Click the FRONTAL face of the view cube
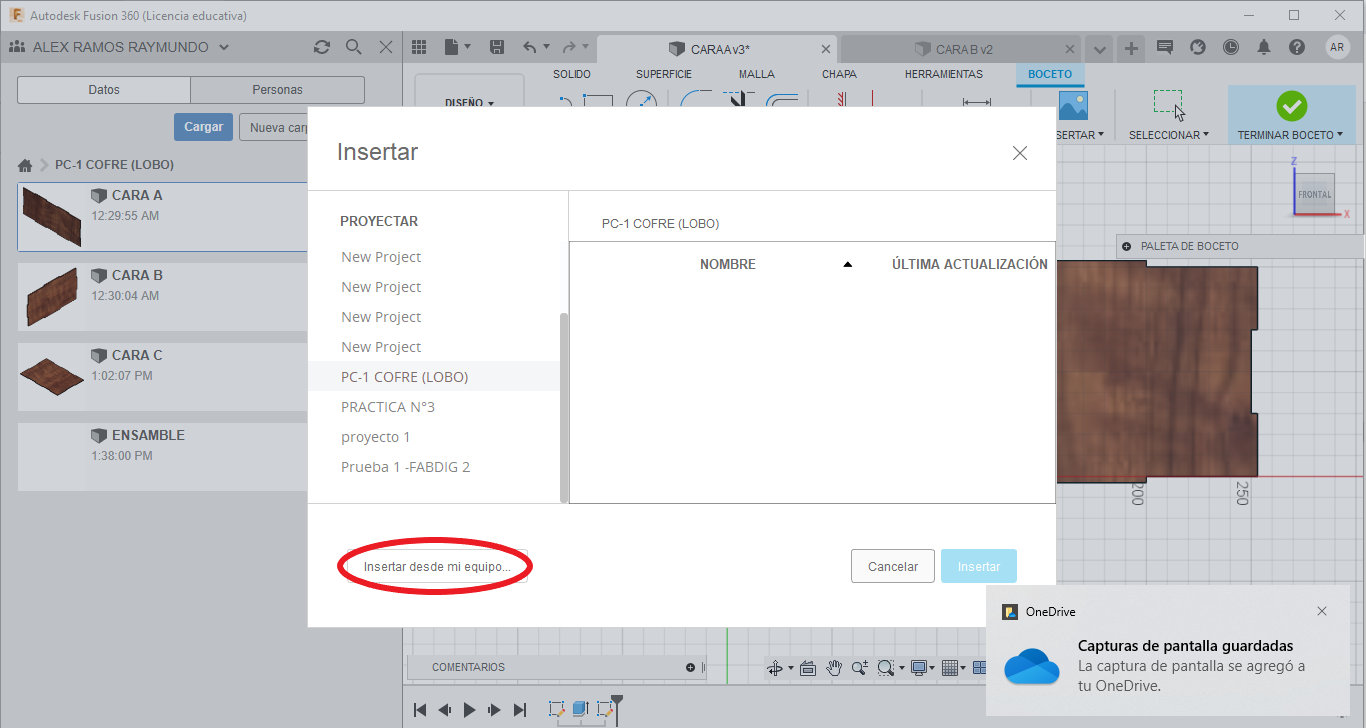1366x728 pixels. click(x=1314, y=194)
